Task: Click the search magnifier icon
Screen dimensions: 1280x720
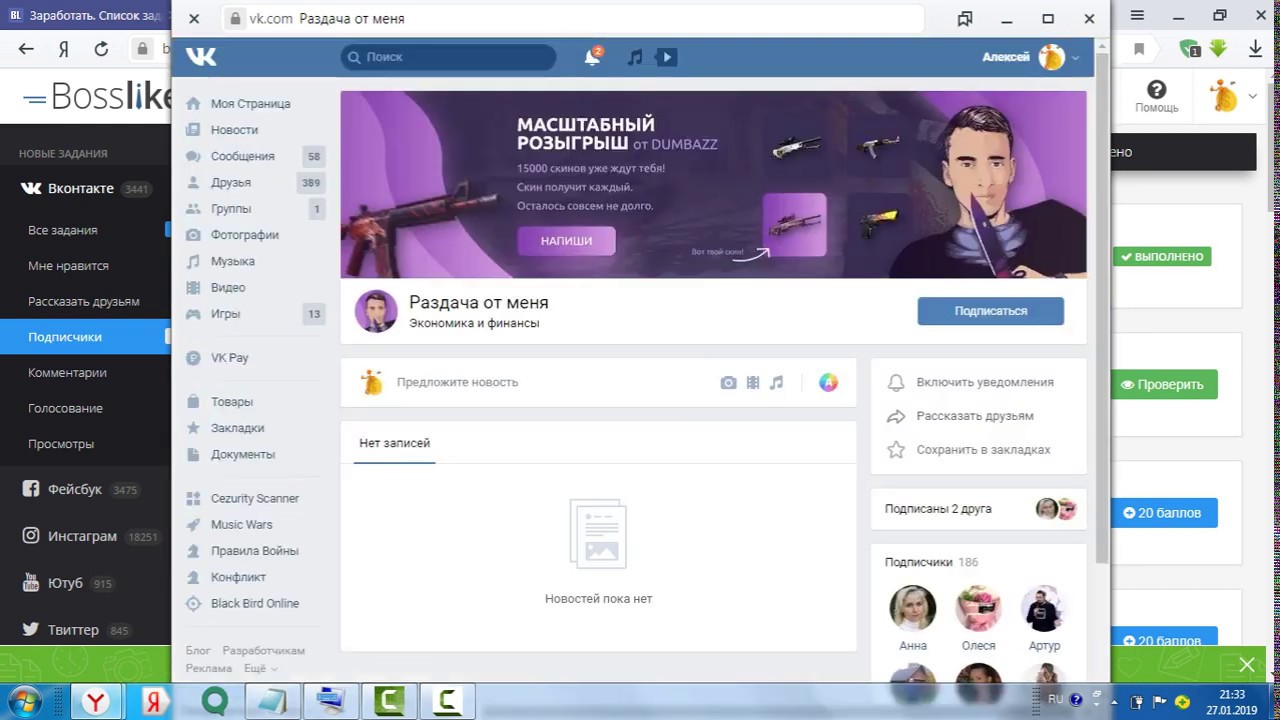Action: point(353,57)
